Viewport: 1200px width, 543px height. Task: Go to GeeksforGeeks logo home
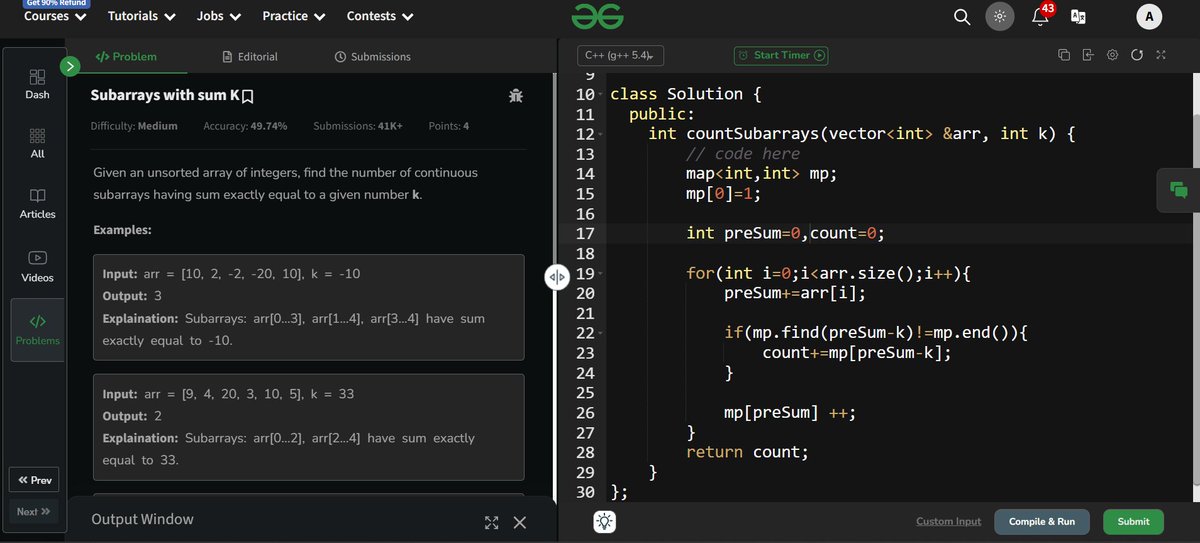(x=598, y=16)
